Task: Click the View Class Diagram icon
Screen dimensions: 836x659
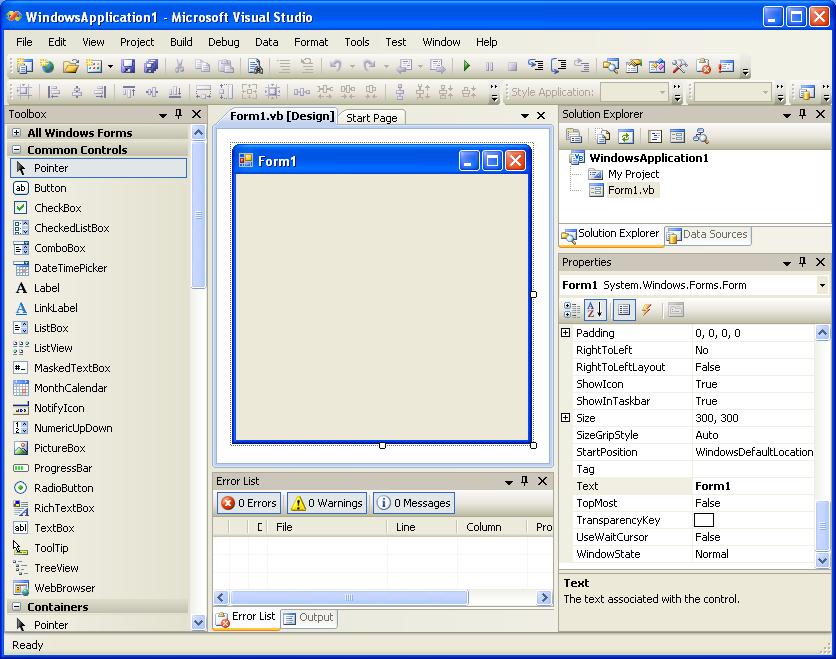Action: 701,137
